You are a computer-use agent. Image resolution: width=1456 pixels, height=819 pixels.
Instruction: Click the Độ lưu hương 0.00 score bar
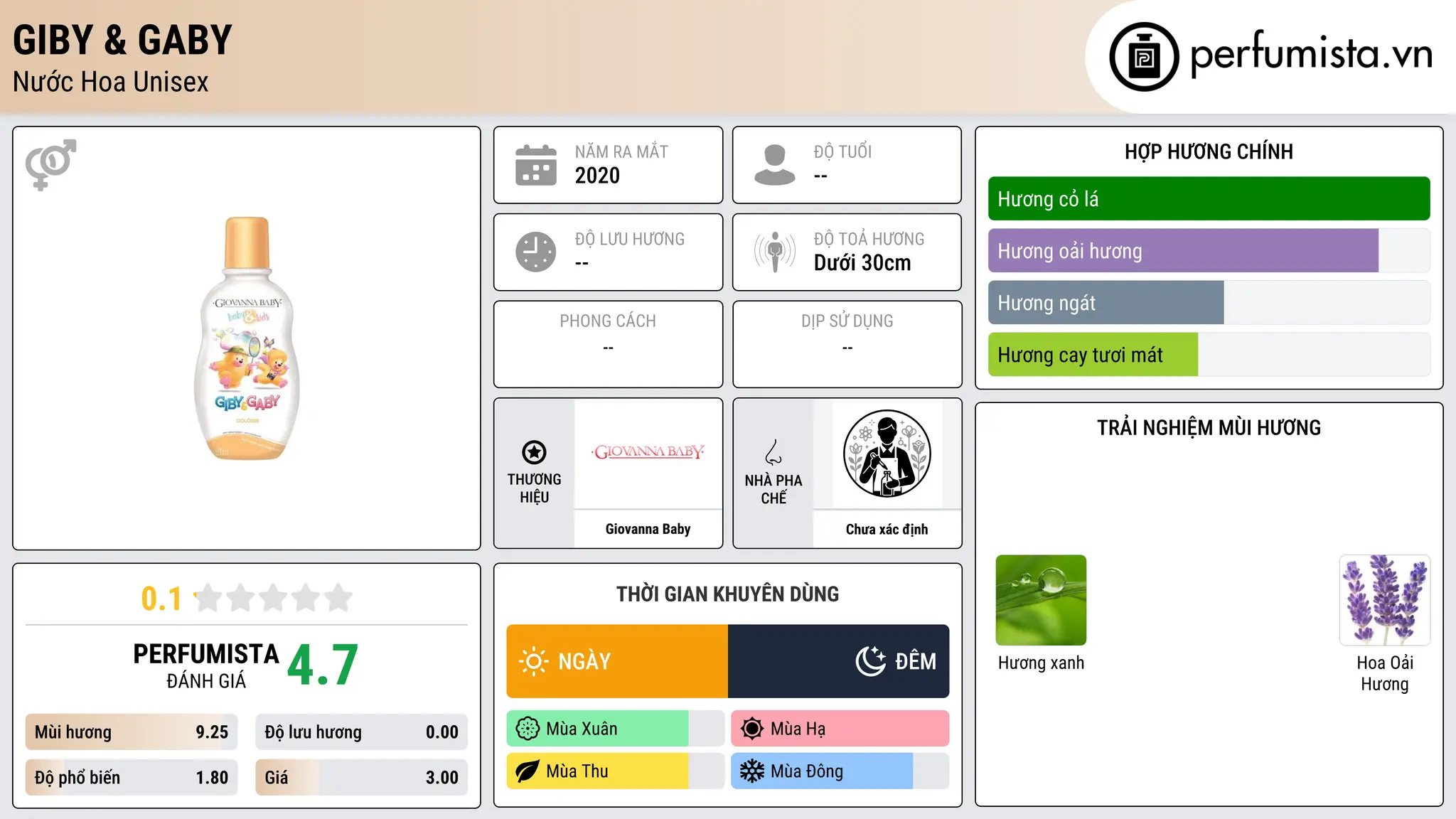(x=362, y=732)
